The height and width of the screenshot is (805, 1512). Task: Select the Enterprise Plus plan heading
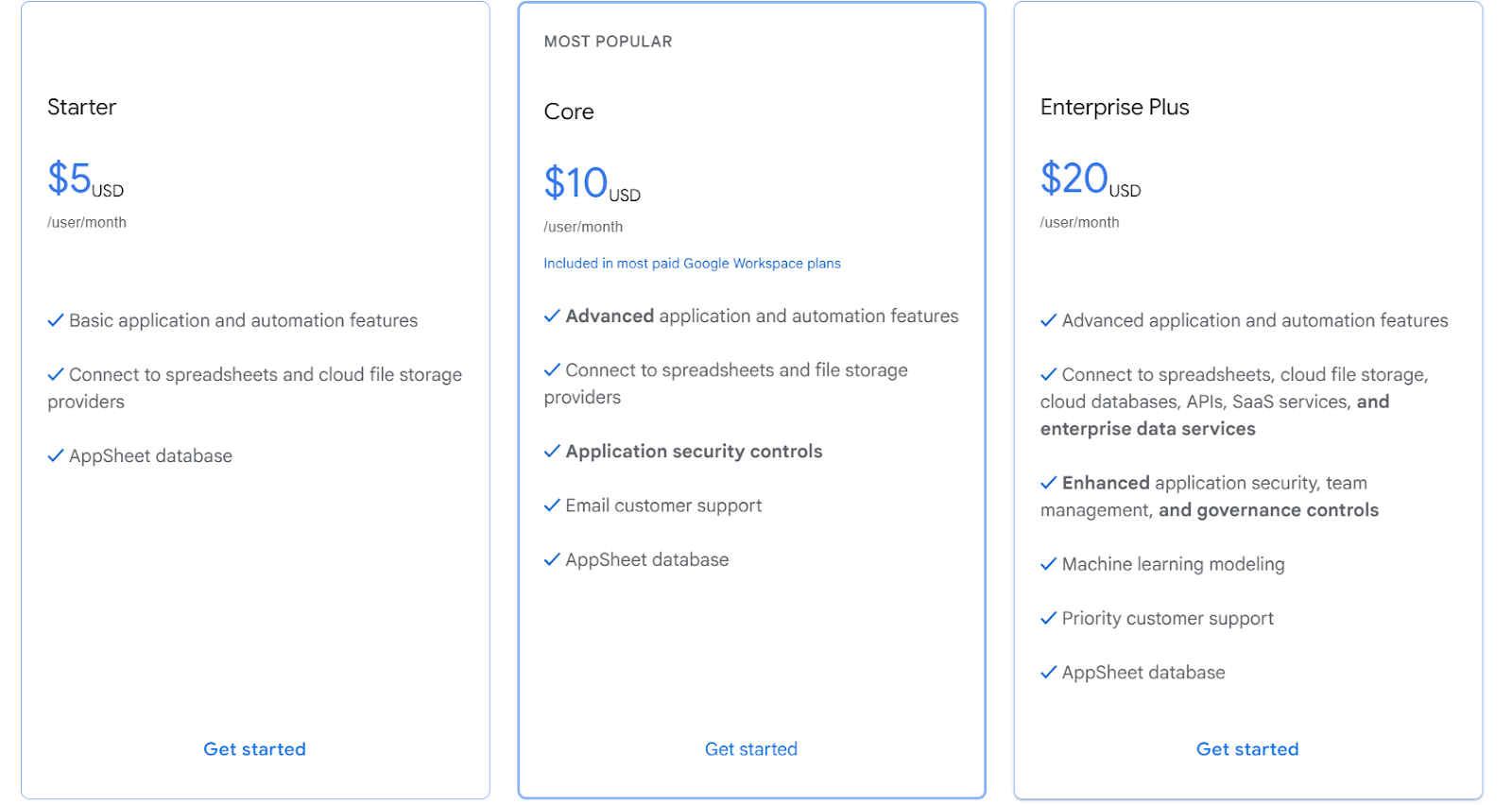pyautogui.click(x=1115, y=107)
